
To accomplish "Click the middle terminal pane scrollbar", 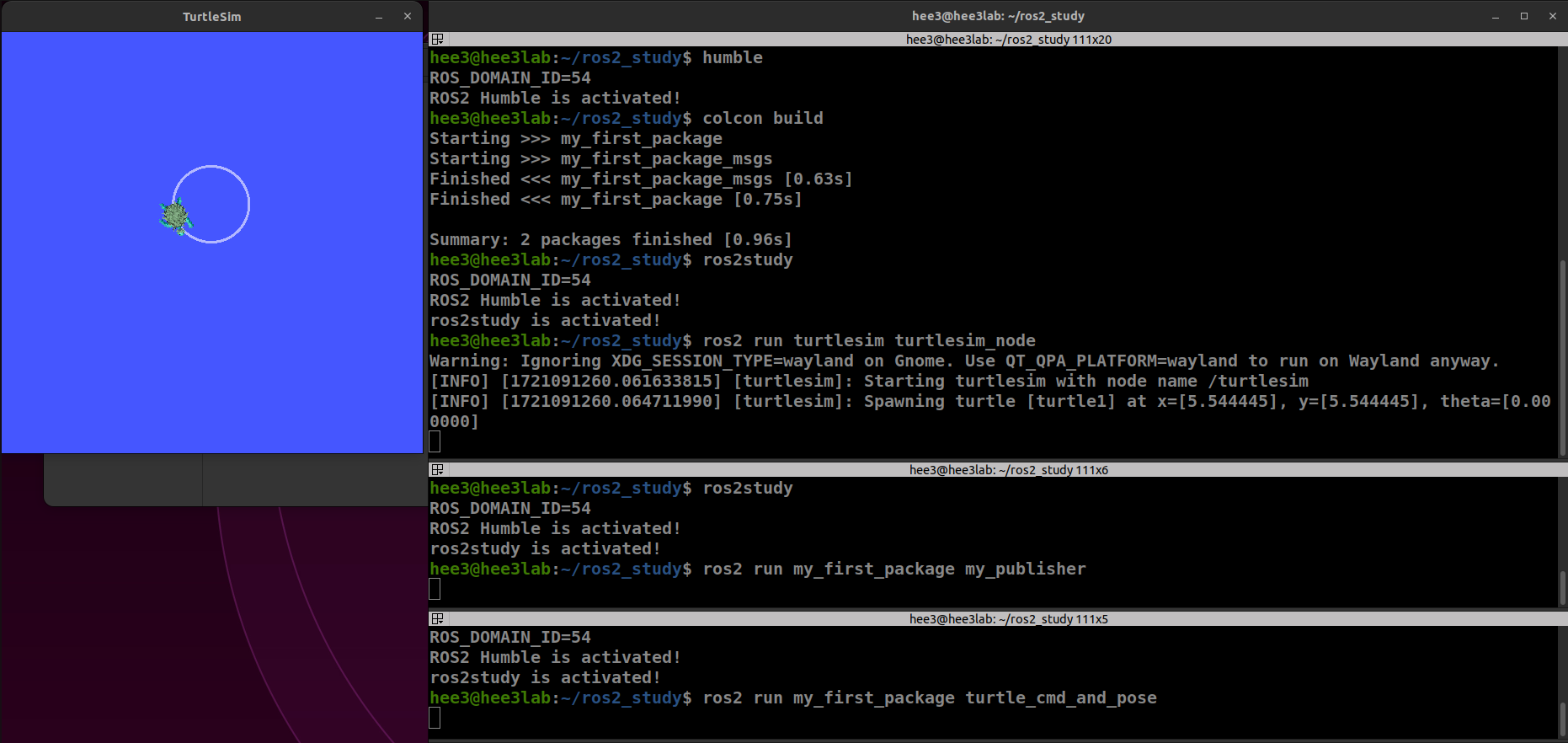I will [1563, 587].
